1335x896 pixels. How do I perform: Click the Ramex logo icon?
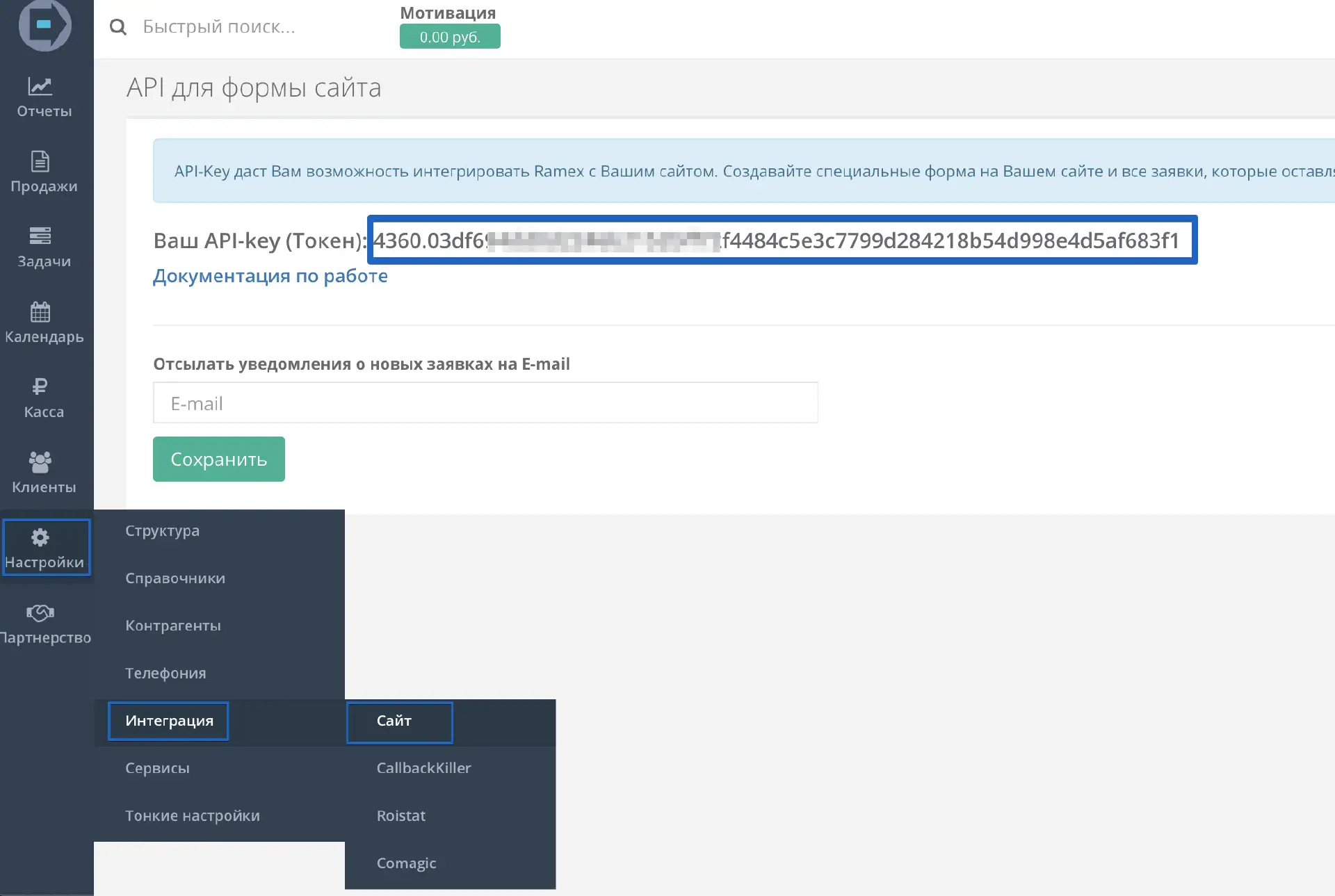click(44, 25)
